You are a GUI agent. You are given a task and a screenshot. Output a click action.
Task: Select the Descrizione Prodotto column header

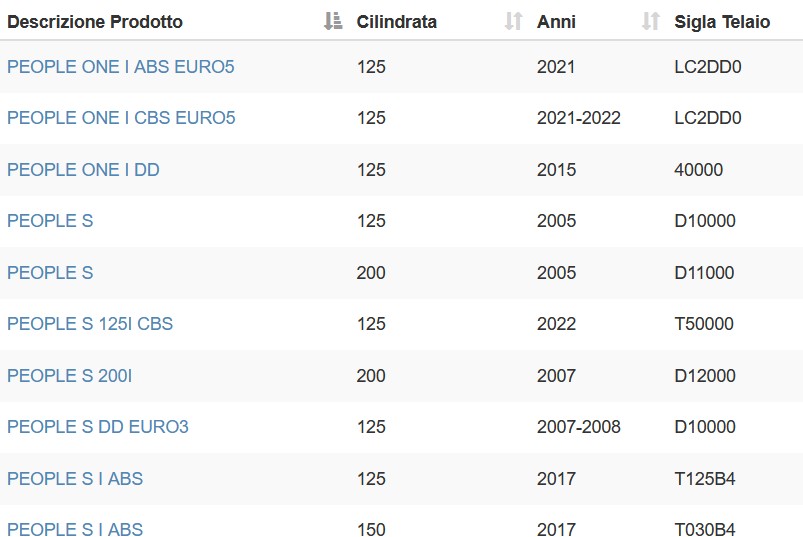click(x=95, y=22)
